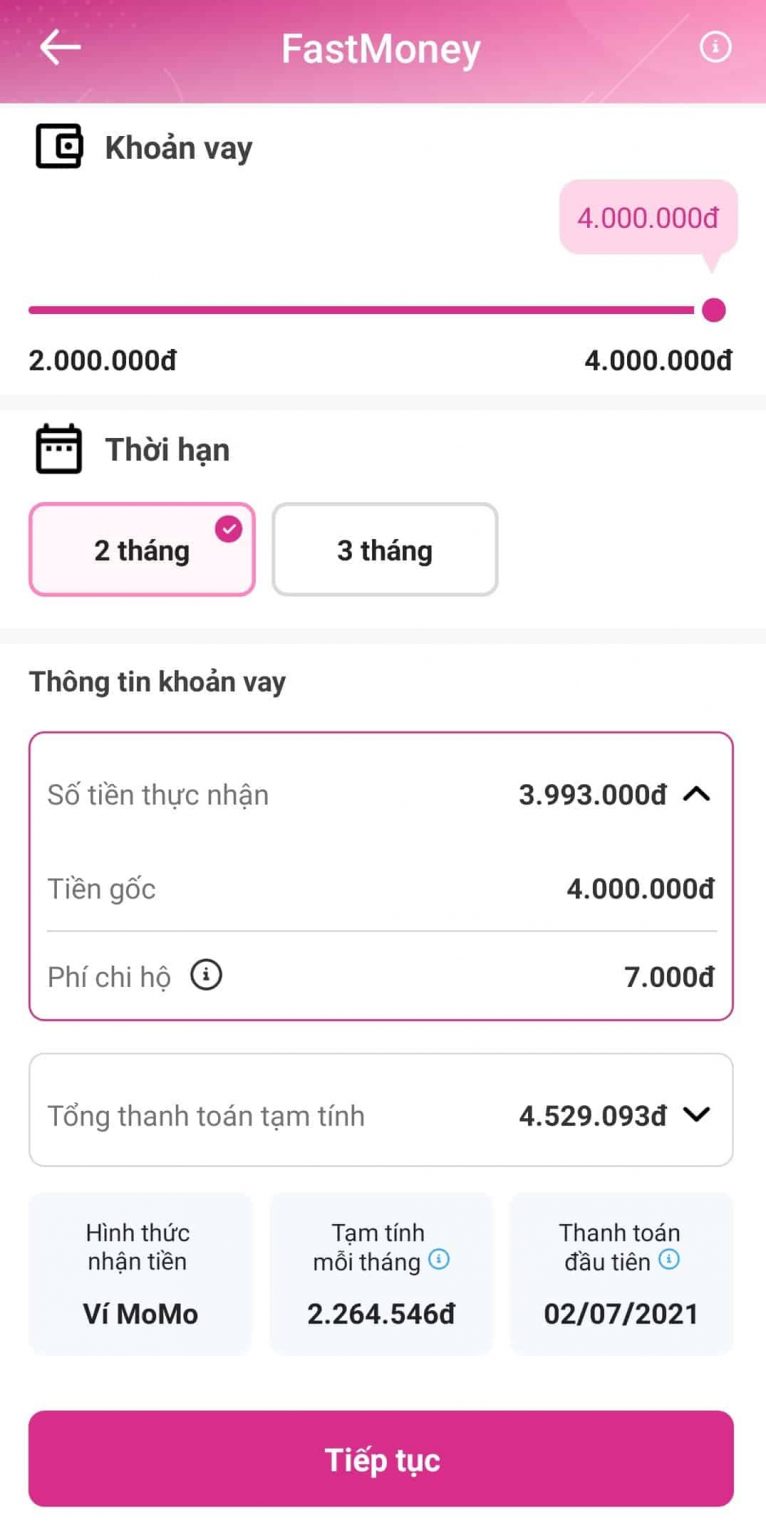Tap the back arrow in the FastMoney header
766x1536 pixels.
[60, 46]
